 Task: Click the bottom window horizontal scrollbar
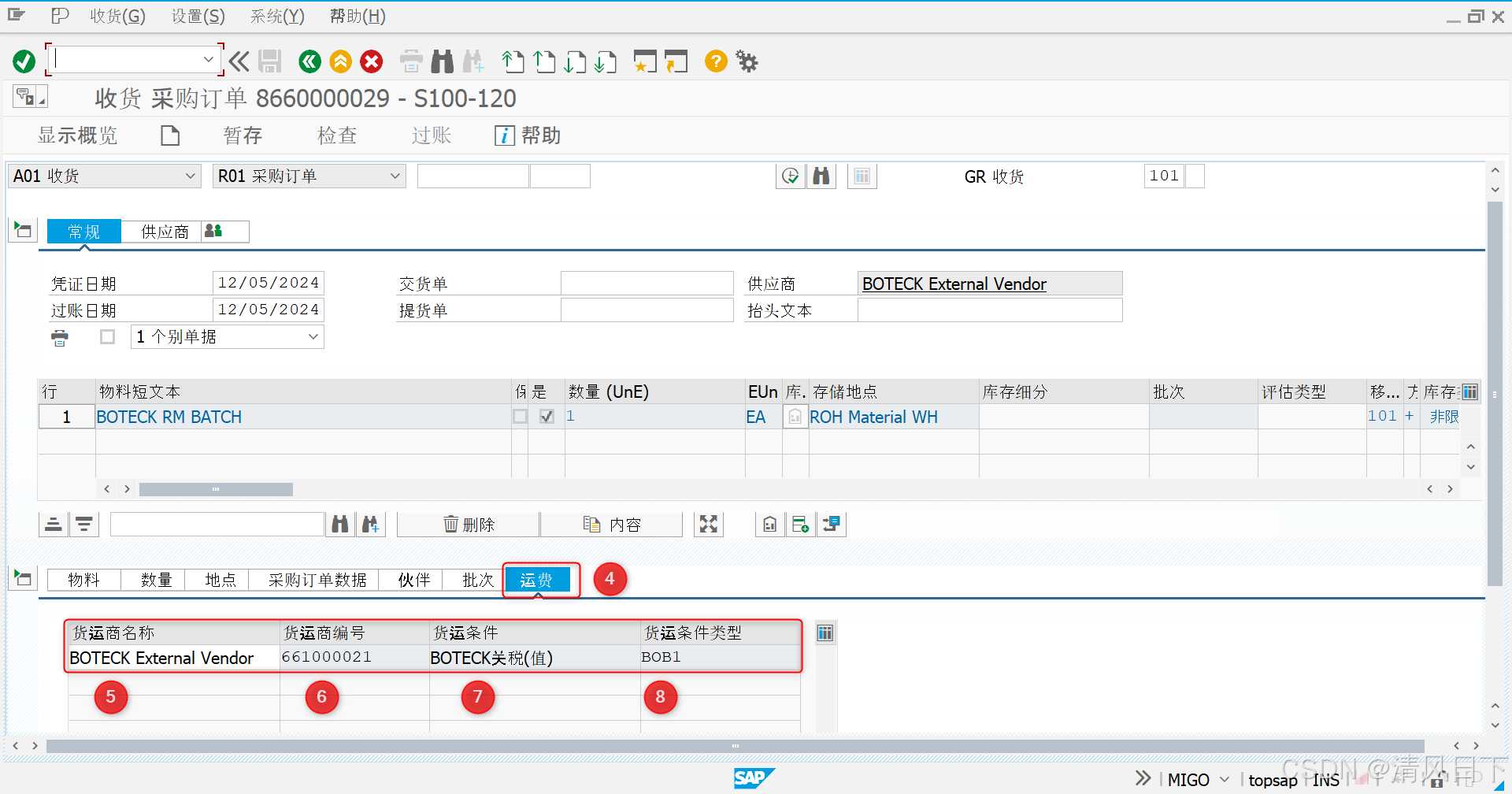(735, 745)
